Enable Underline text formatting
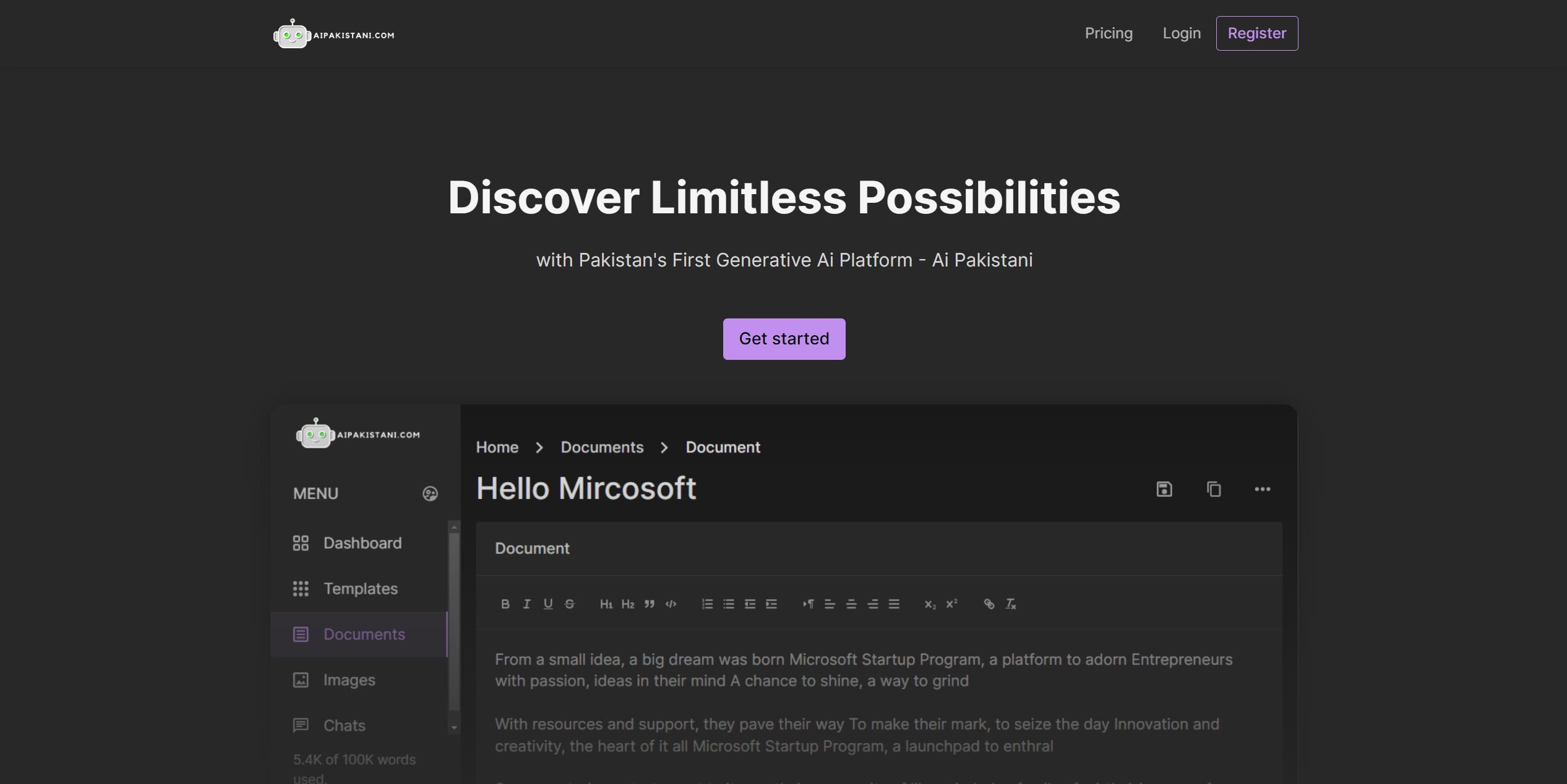The image size is (1567, 784). (547, 603)
